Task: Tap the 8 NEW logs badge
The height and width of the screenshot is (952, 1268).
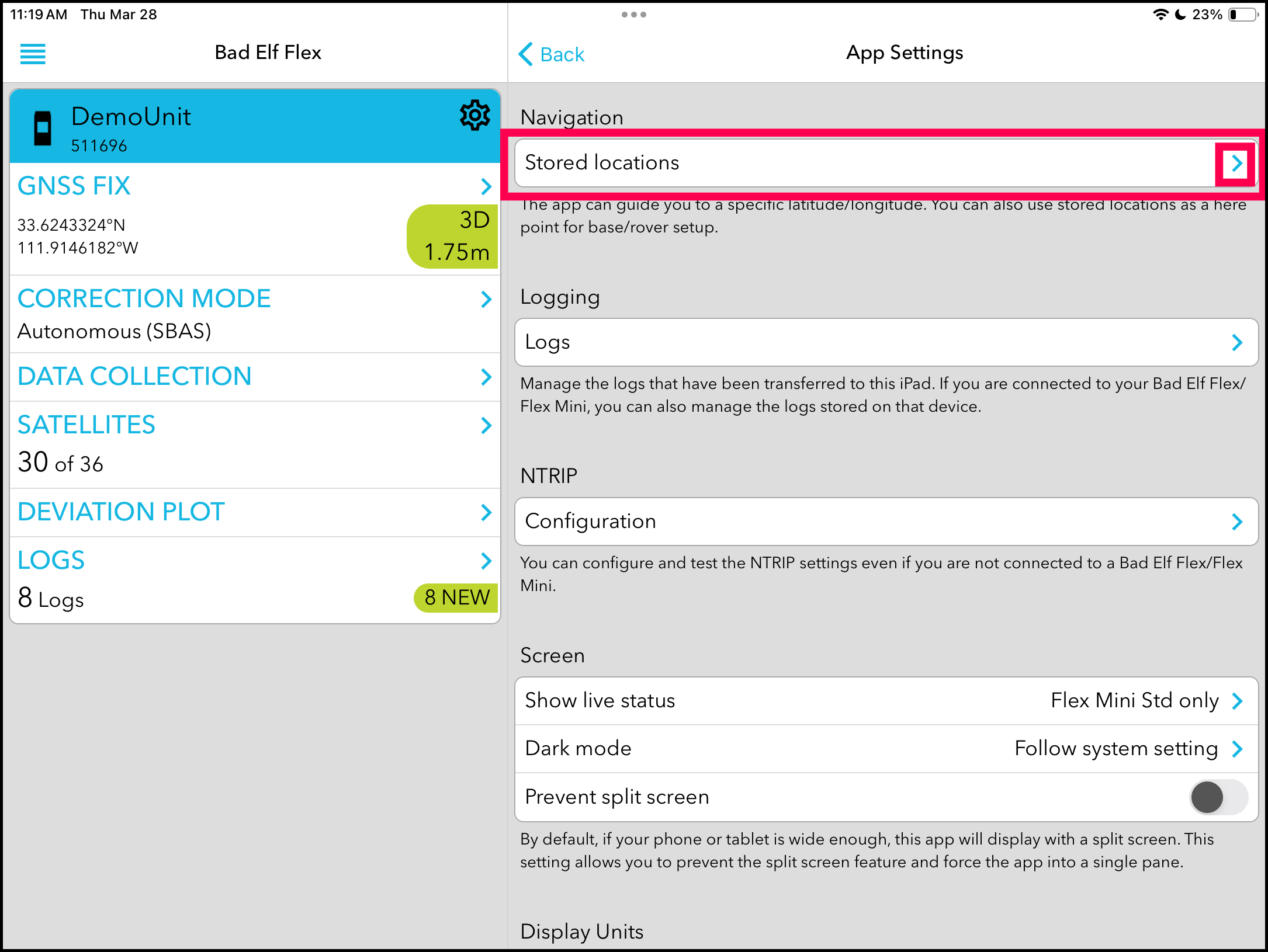Action: (x=456, y=597)
